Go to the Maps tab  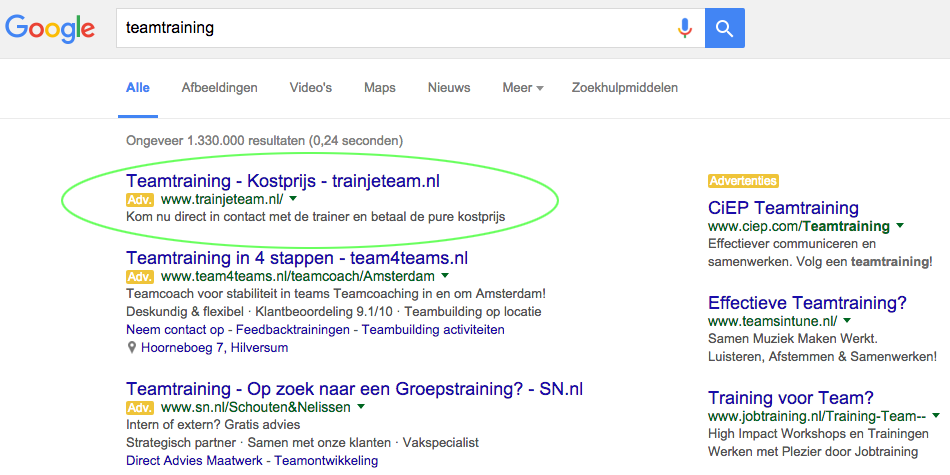point(380,88)
